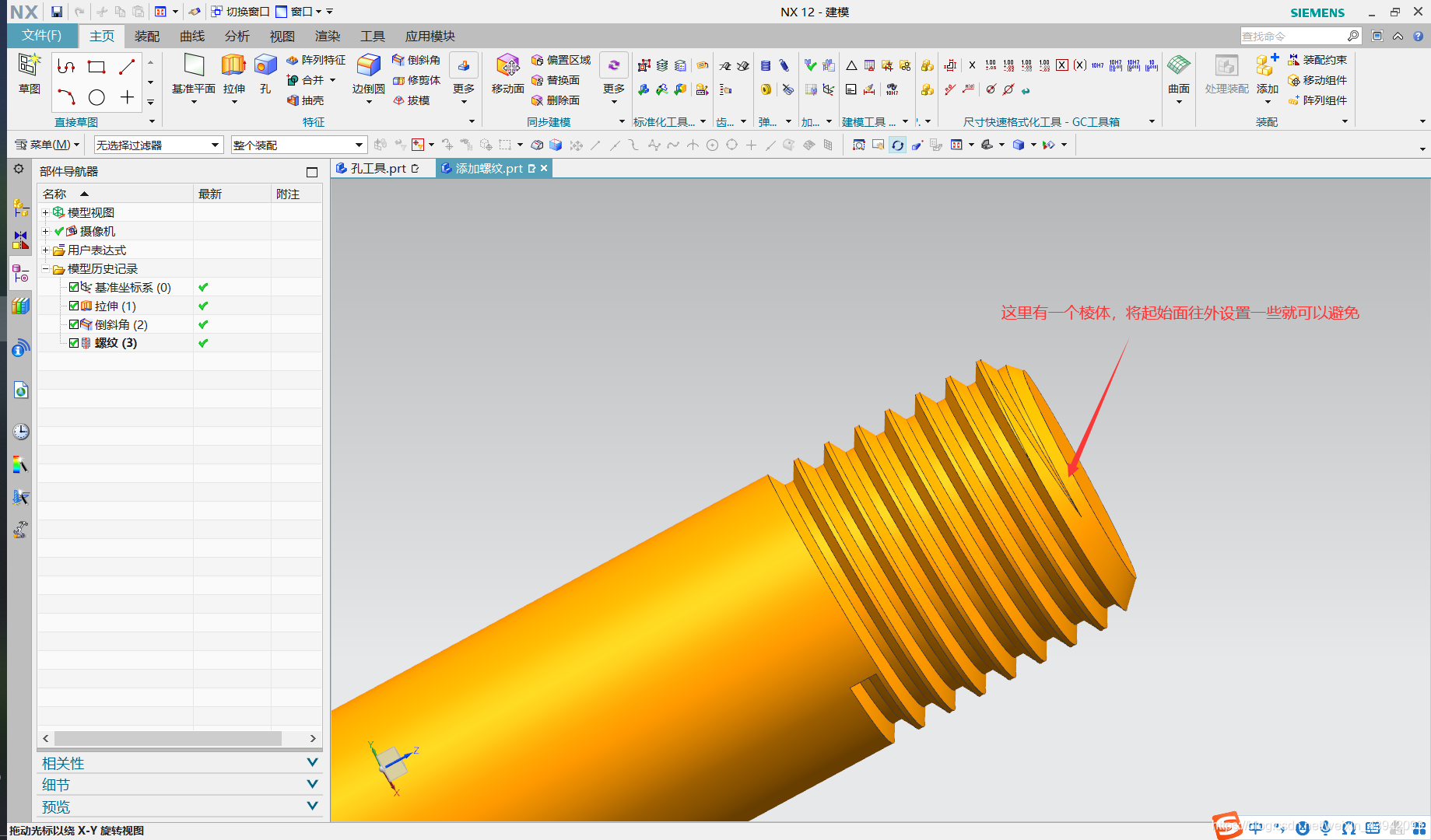
Task: Open the 整个装配 scope dropdown
Action: coord(299,145)
